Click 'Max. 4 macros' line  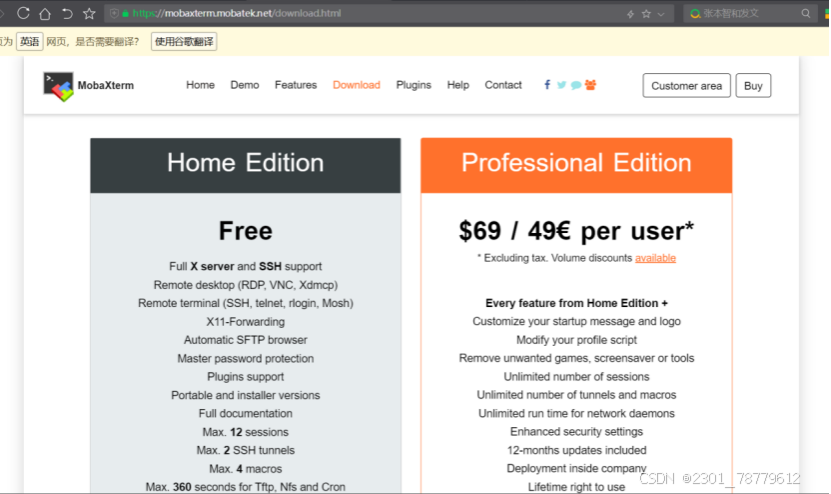(x=245, y=469)
